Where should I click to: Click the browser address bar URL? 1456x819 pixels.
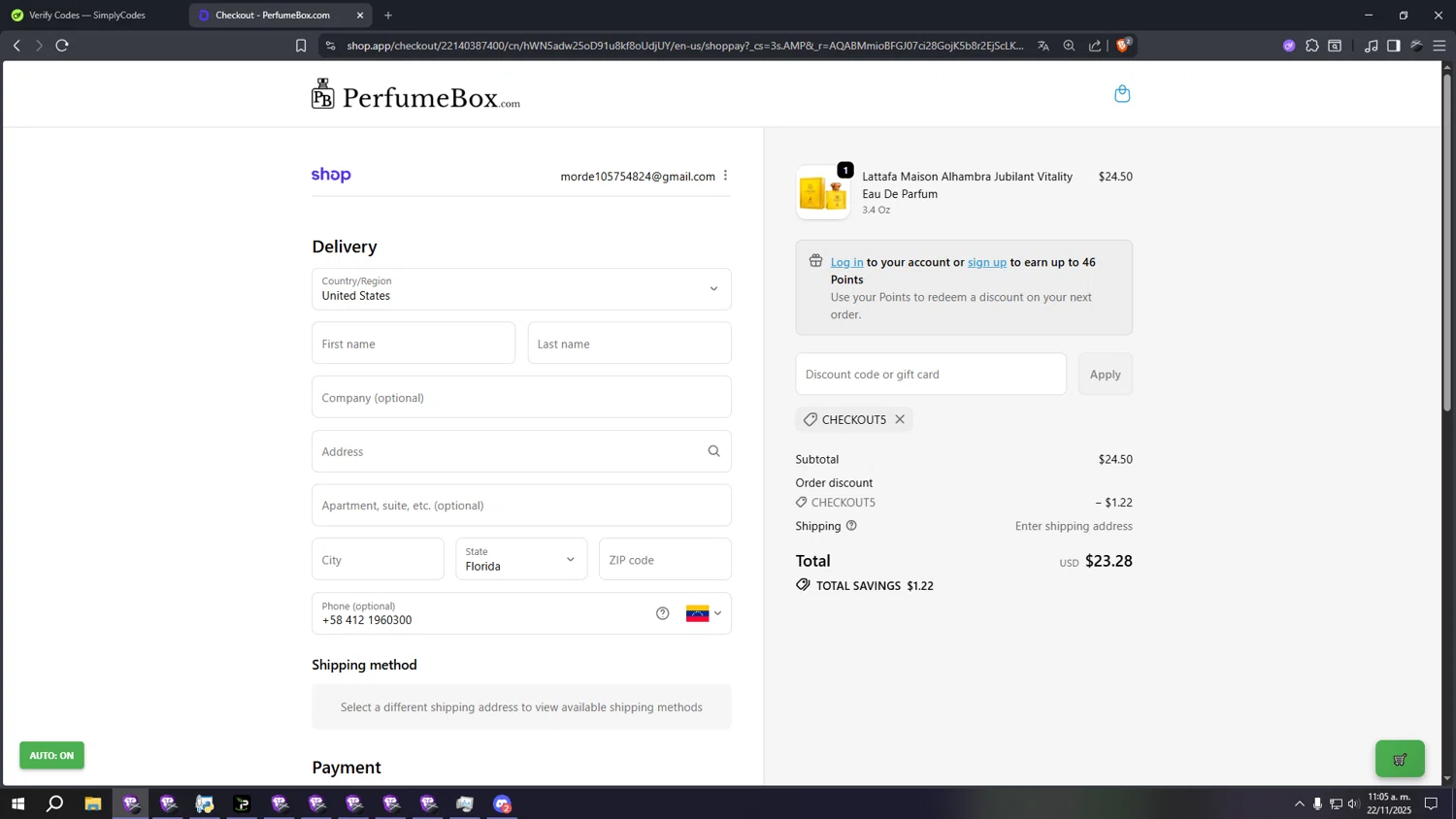(x=684, y=46)
